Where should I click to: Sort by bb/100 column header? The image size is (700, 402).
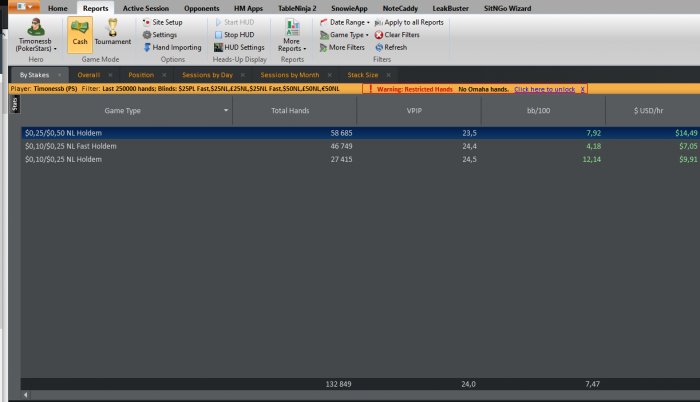pos(538,111)
